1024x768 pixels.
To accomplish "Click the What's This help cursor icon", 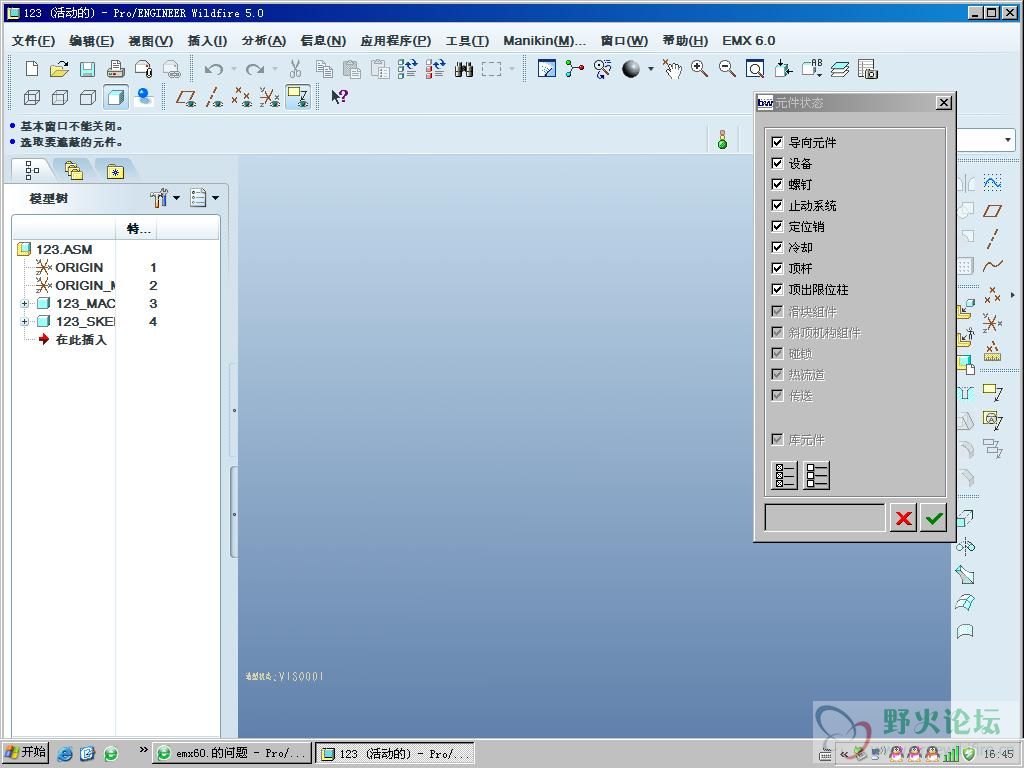I will point(339,97).
